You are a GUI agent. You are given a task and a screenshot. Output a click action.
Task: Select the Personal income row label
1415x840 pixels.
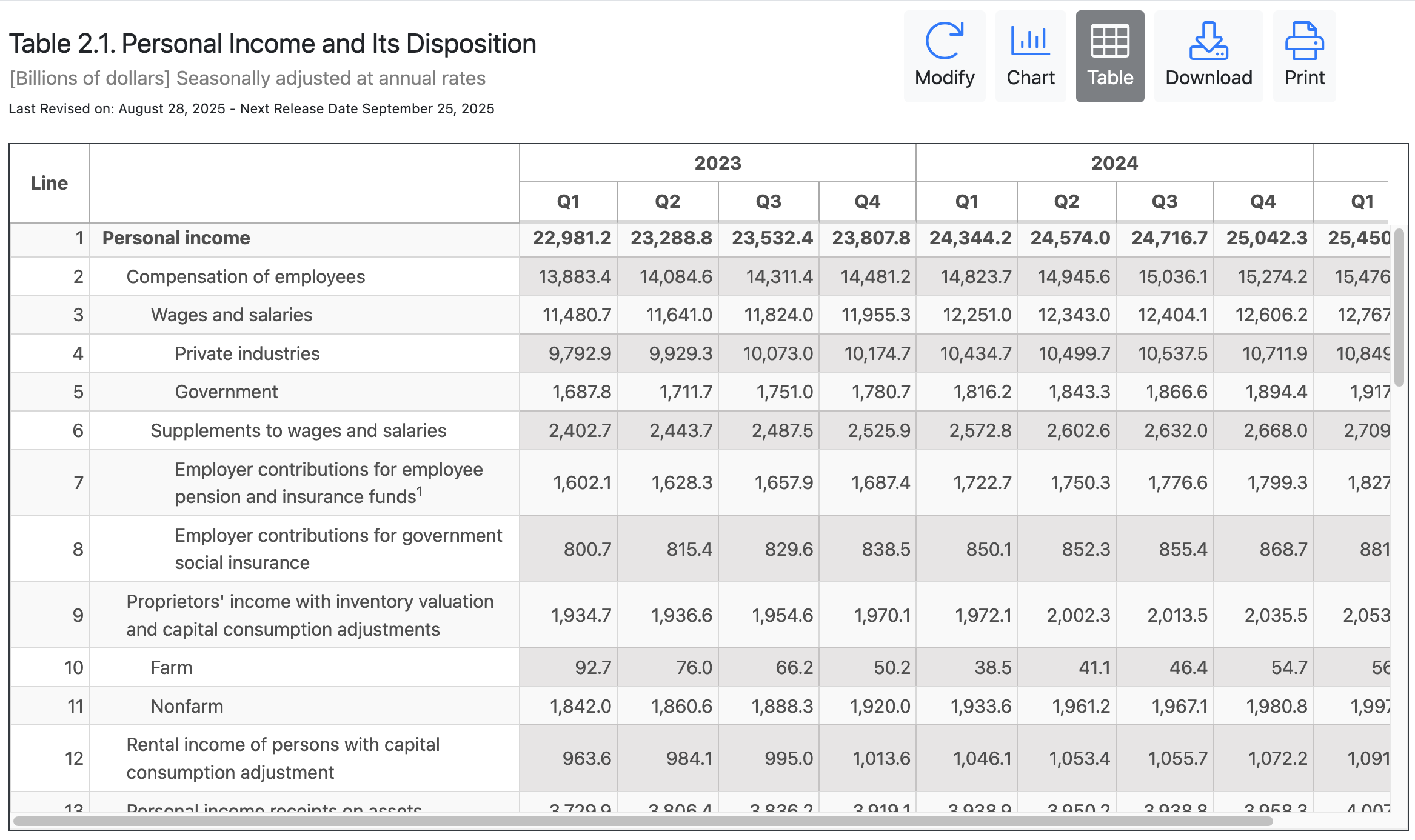[176, 238]
